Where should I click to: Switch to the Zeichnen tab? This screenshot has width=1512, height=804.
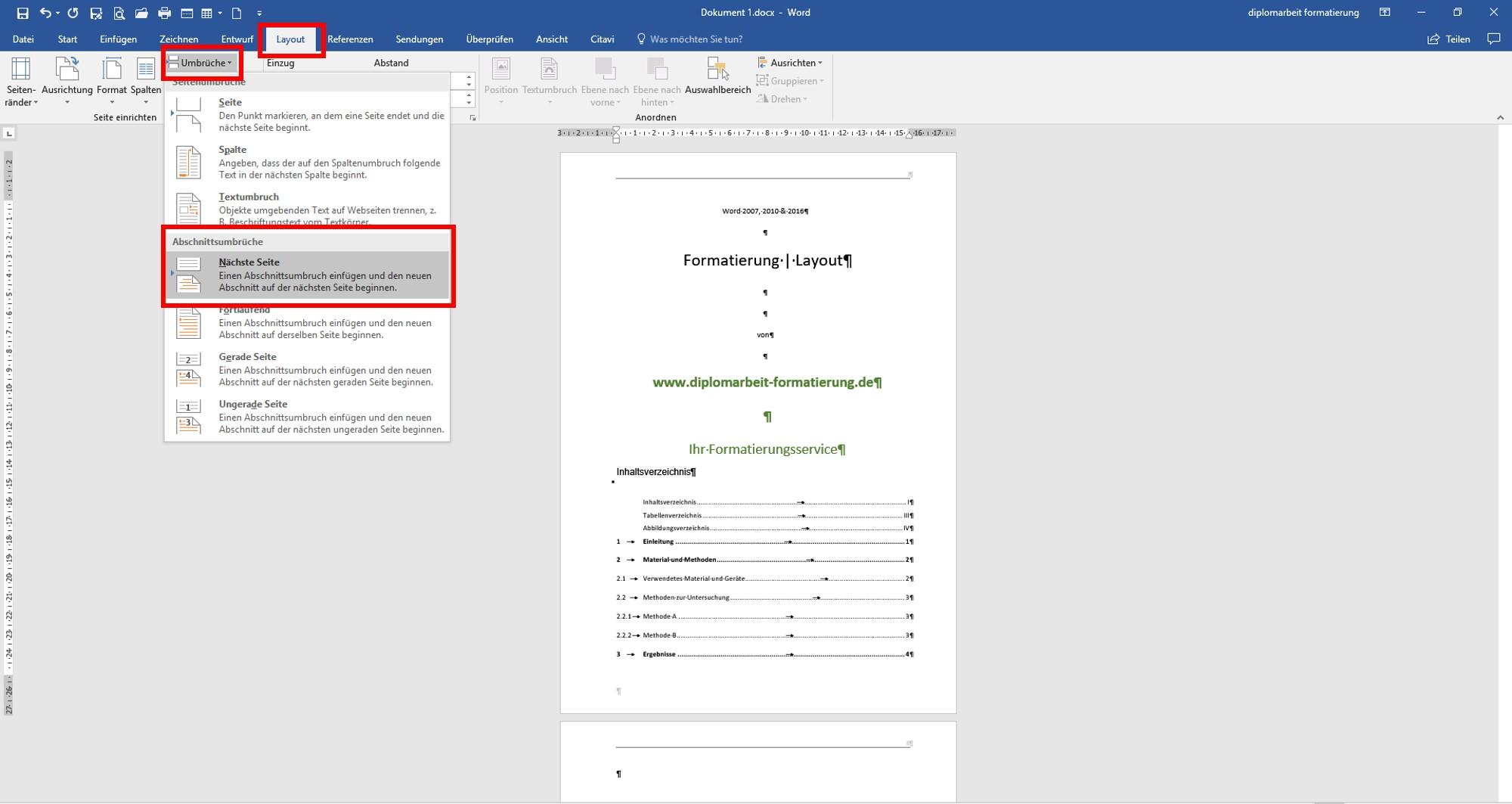tap(179, 39)
